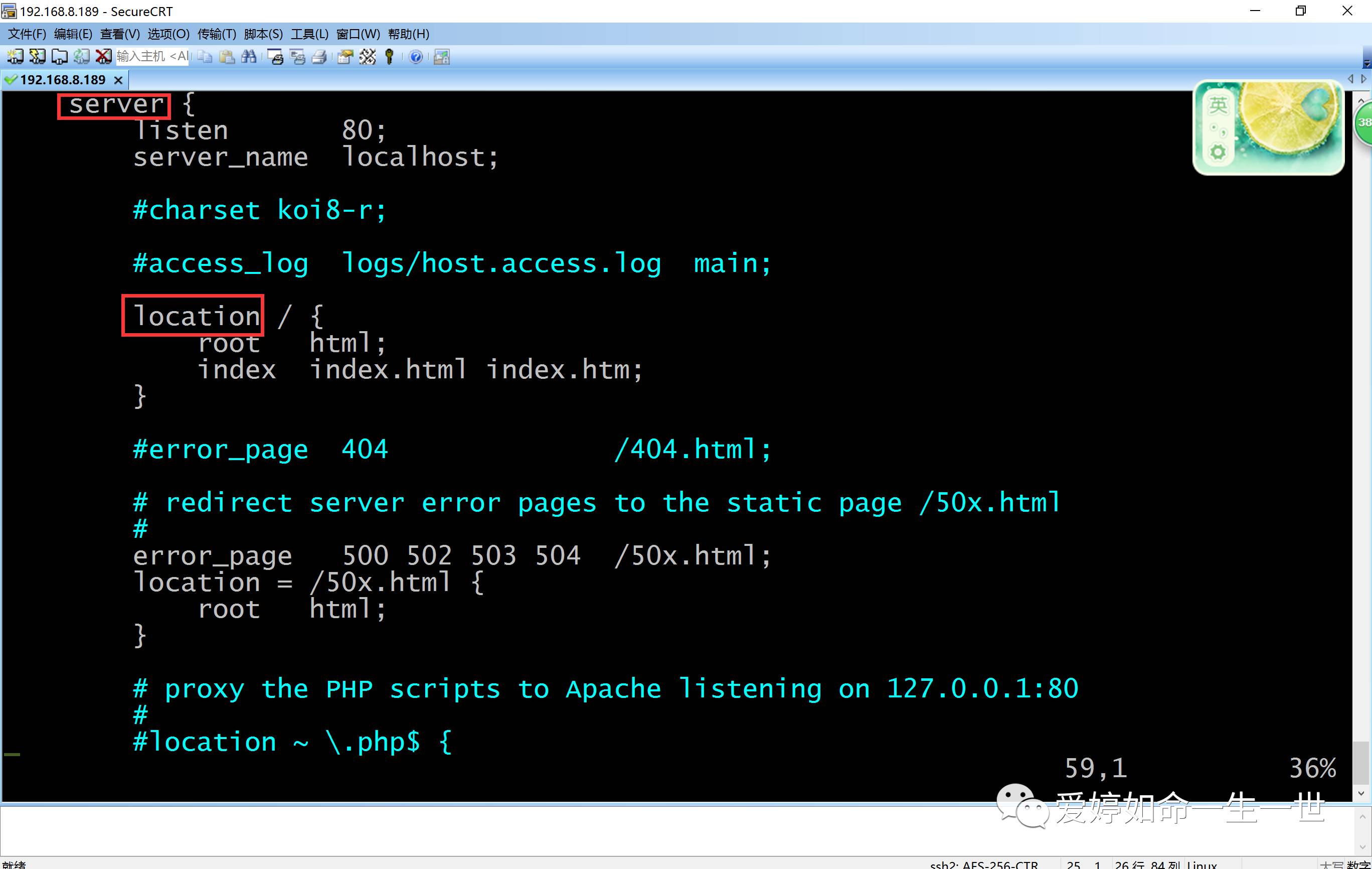Open input method settings gear

(1218, 152)
